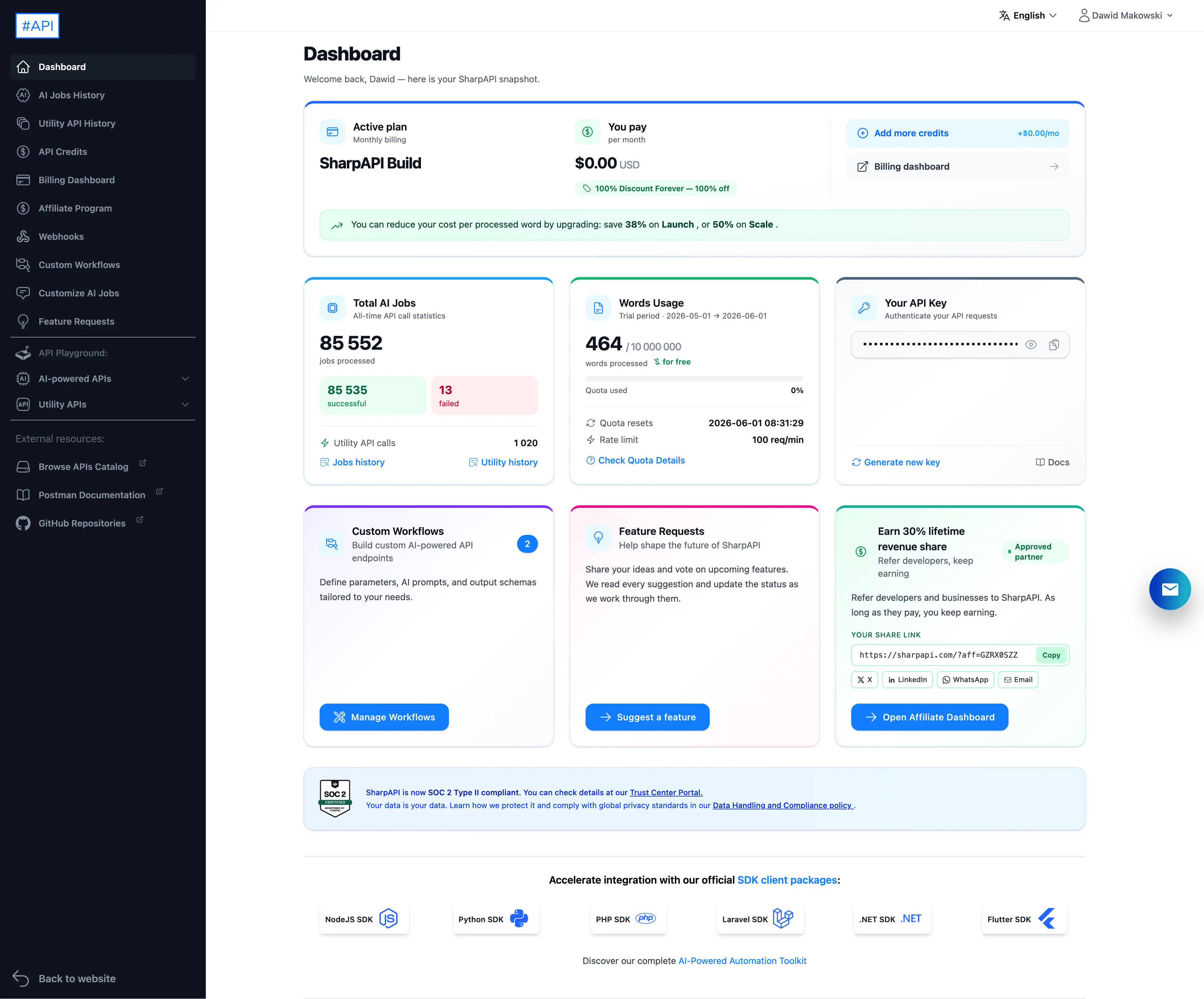Open Dawid Makowski user menu

(x=1126, y=15)
